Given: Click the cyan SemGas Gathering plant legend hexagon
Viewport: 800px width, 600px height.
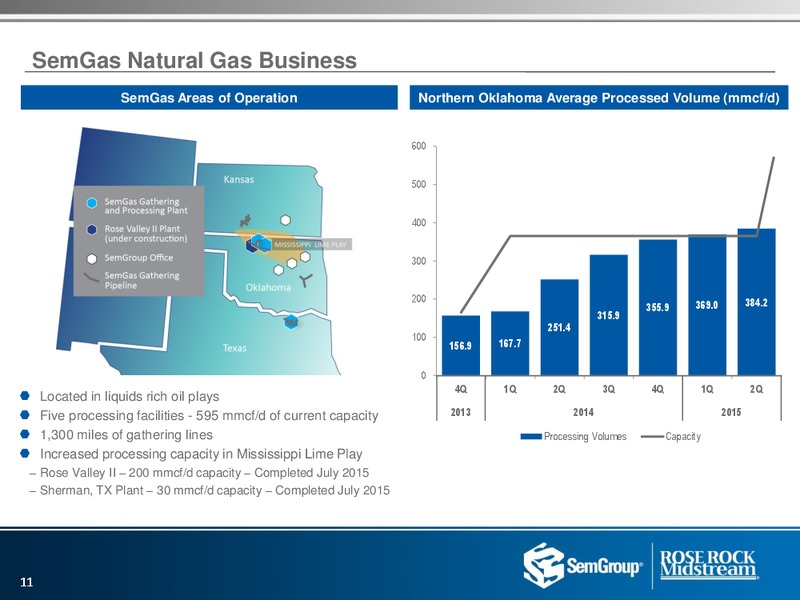Looking at the screenshot, I should (x=92, y=203).
